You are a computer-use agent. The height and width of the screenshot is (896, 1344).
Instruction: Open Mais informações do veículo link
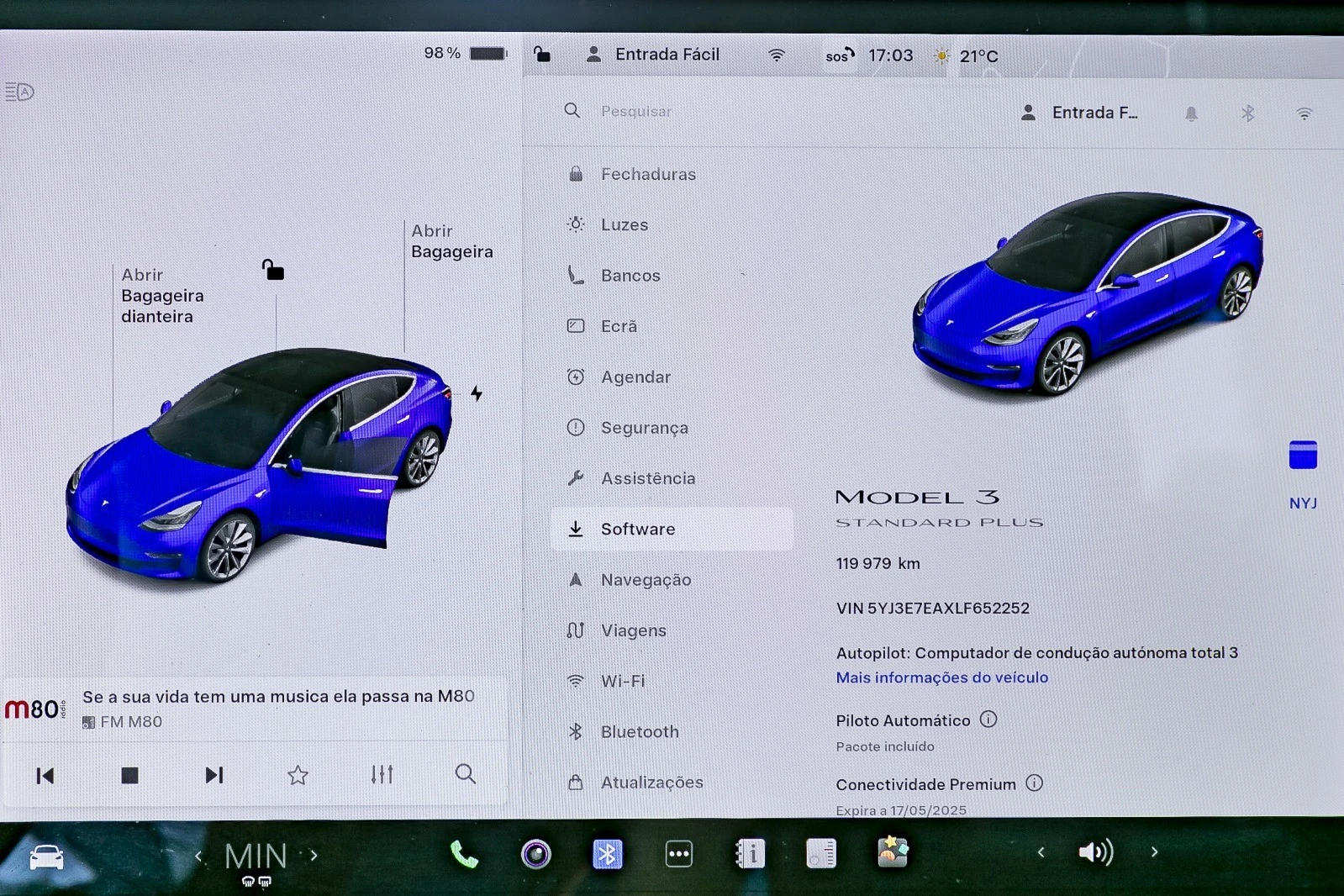point(941,677)
